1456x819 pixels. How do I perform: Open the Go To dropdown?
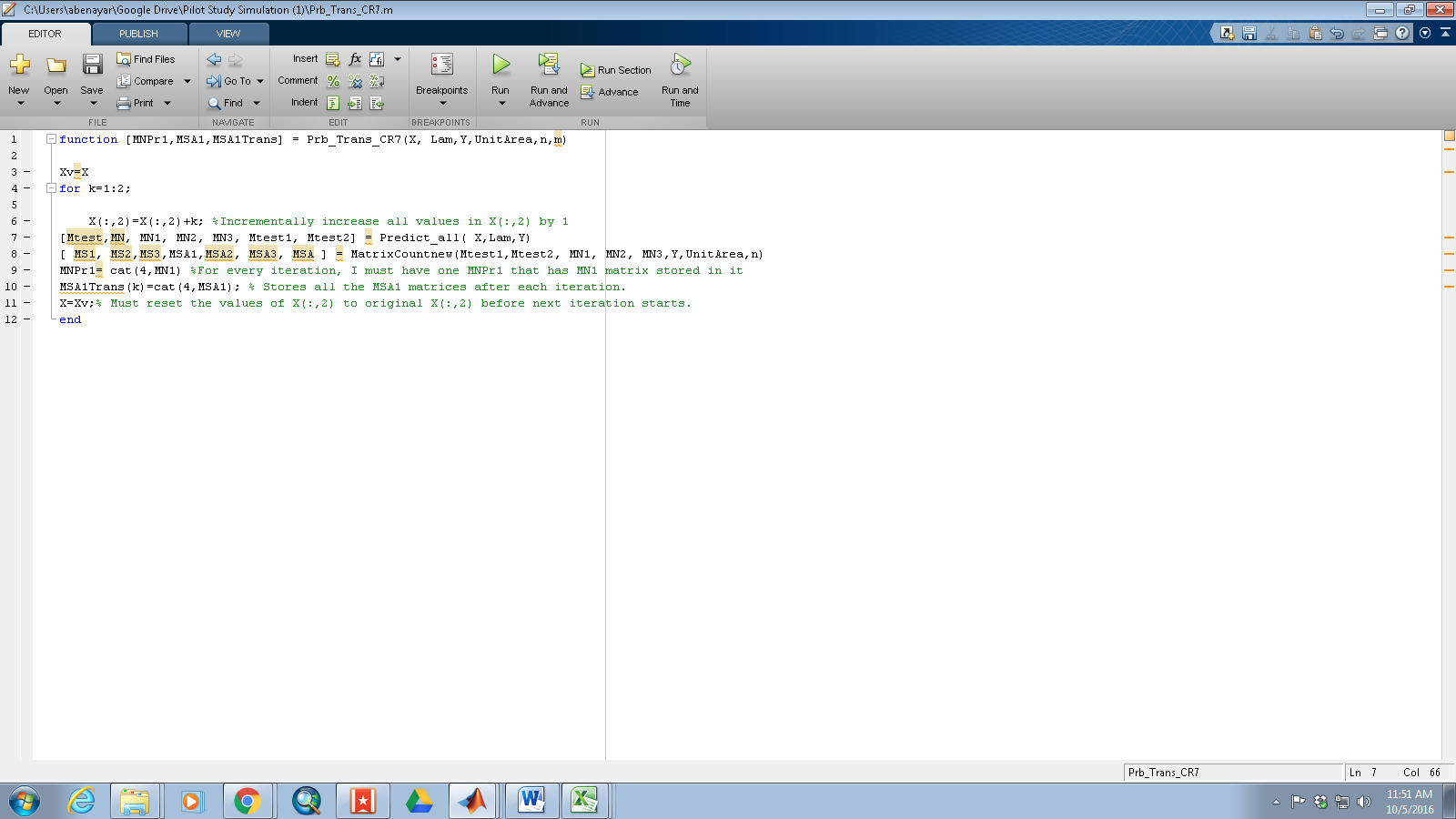click(260, 81)
